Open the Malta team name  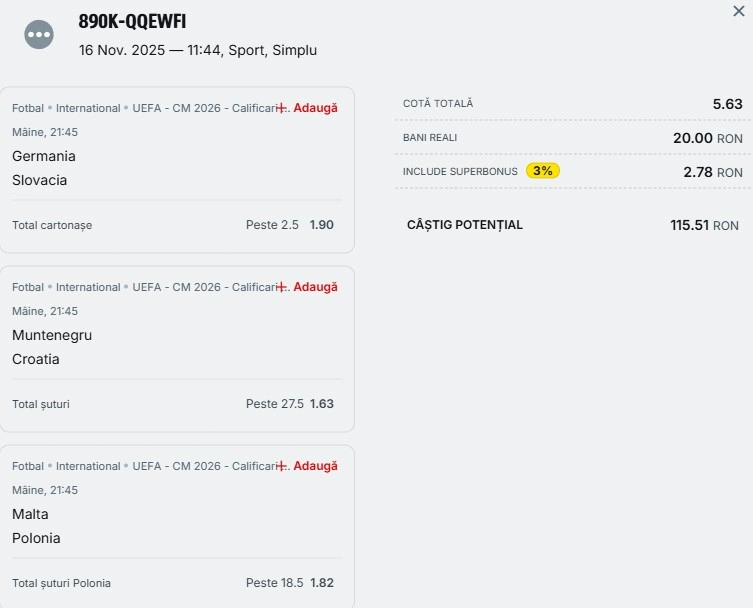[30, 514]
